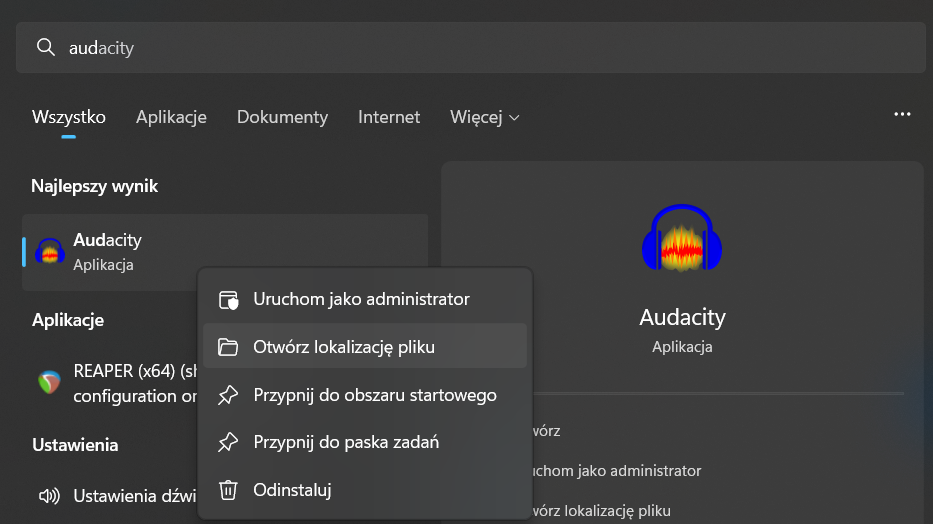The image size is (933, 524).
Task: Select the Internet search tab
Action: coord(389,117)
